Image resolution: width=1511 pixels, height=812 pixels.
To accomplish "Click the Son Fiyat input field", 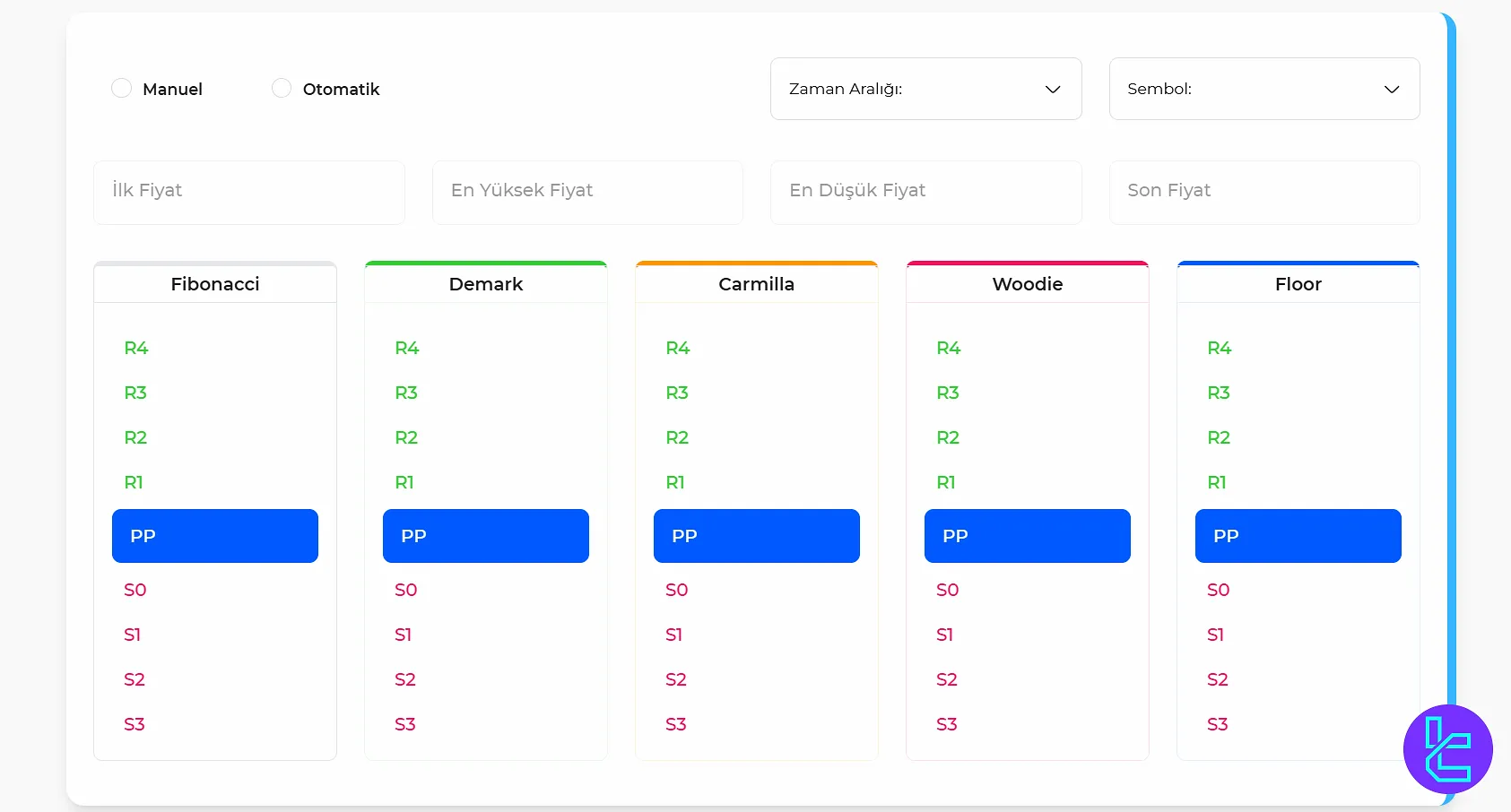I will [1264, 191].
